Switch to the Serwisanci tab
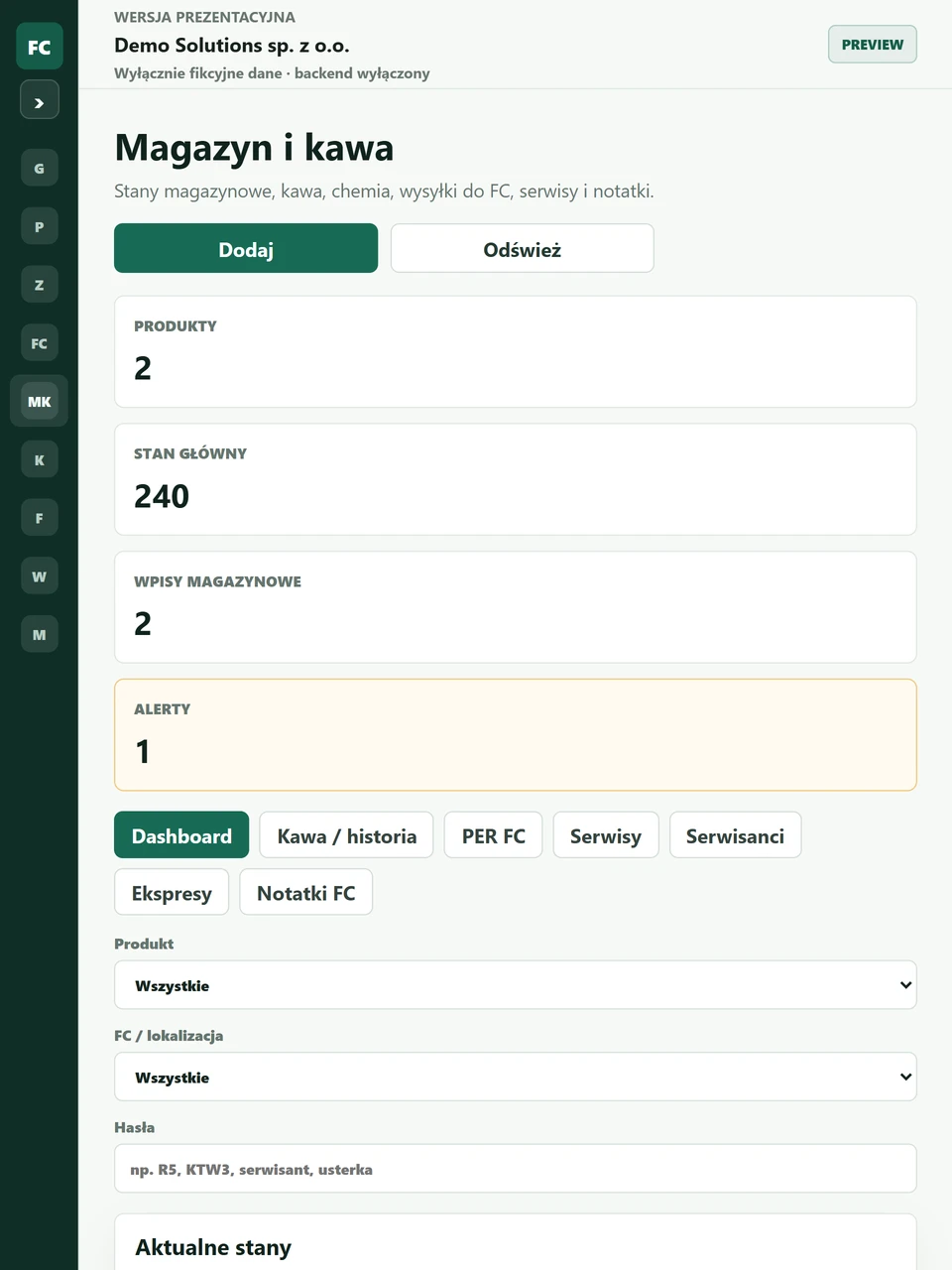This screenshot has height=1270, width=952. tap(736, 835)
